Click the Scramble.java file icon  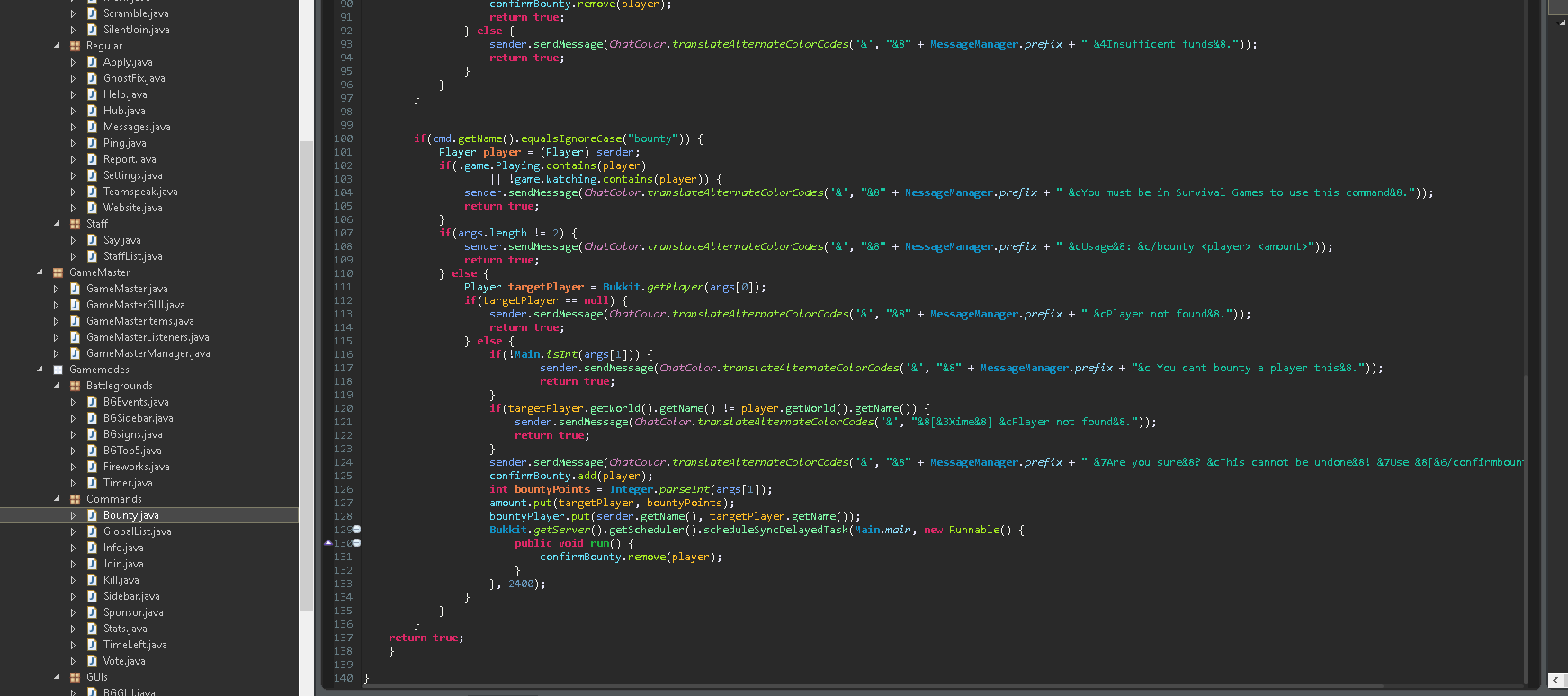pyautogui.click(x=92, y=13)
